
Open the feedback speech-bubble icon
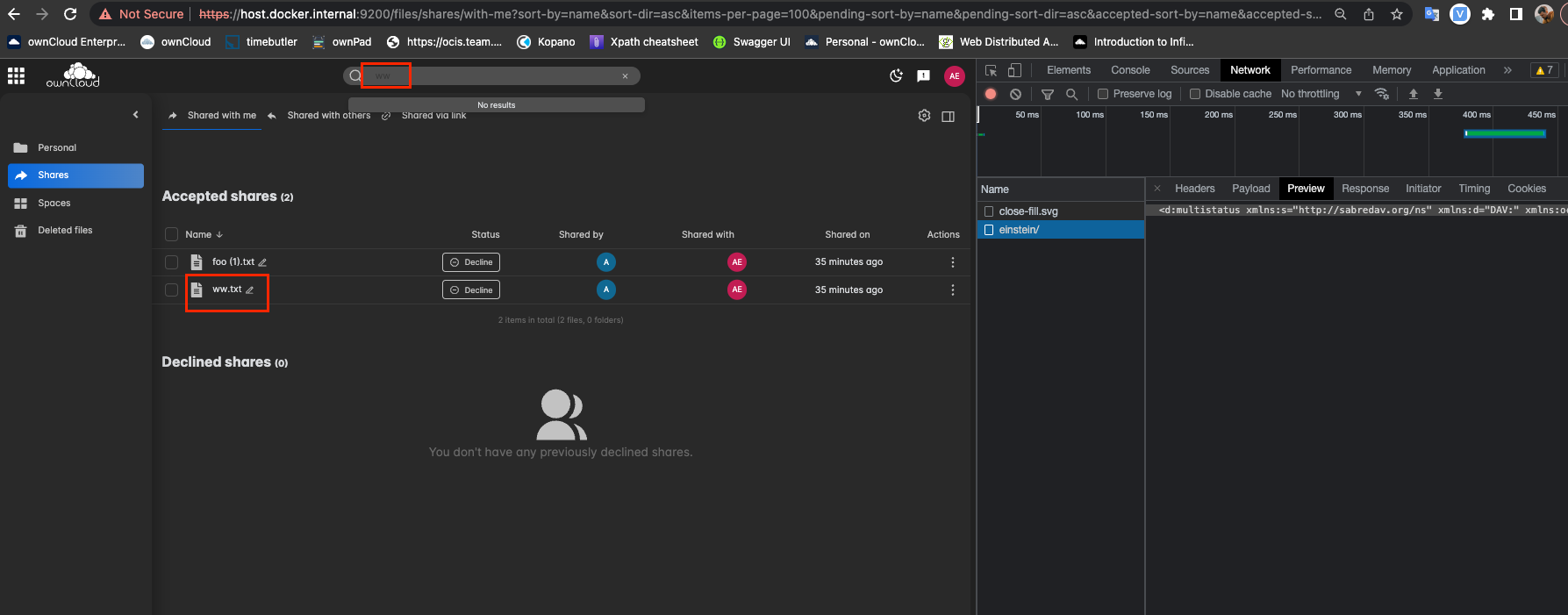(923, 76)
